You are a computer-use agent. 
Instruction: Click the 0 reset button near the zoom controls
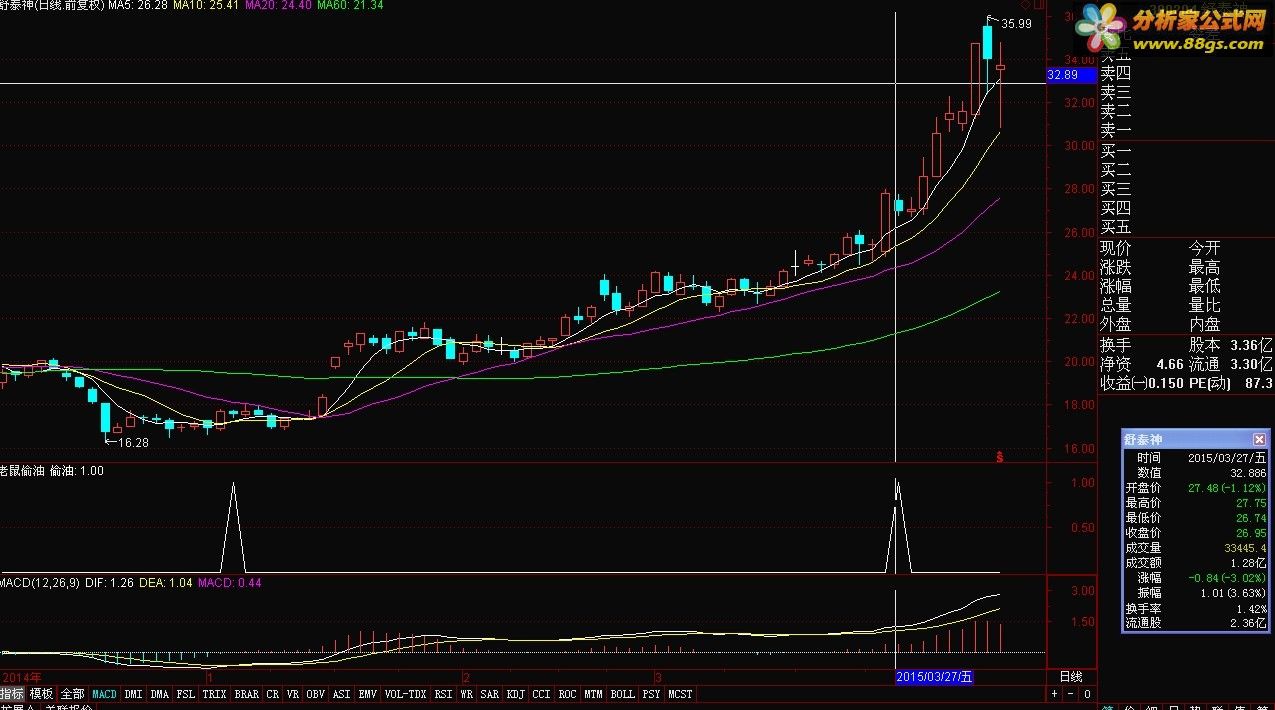[x=1087, y=693]
